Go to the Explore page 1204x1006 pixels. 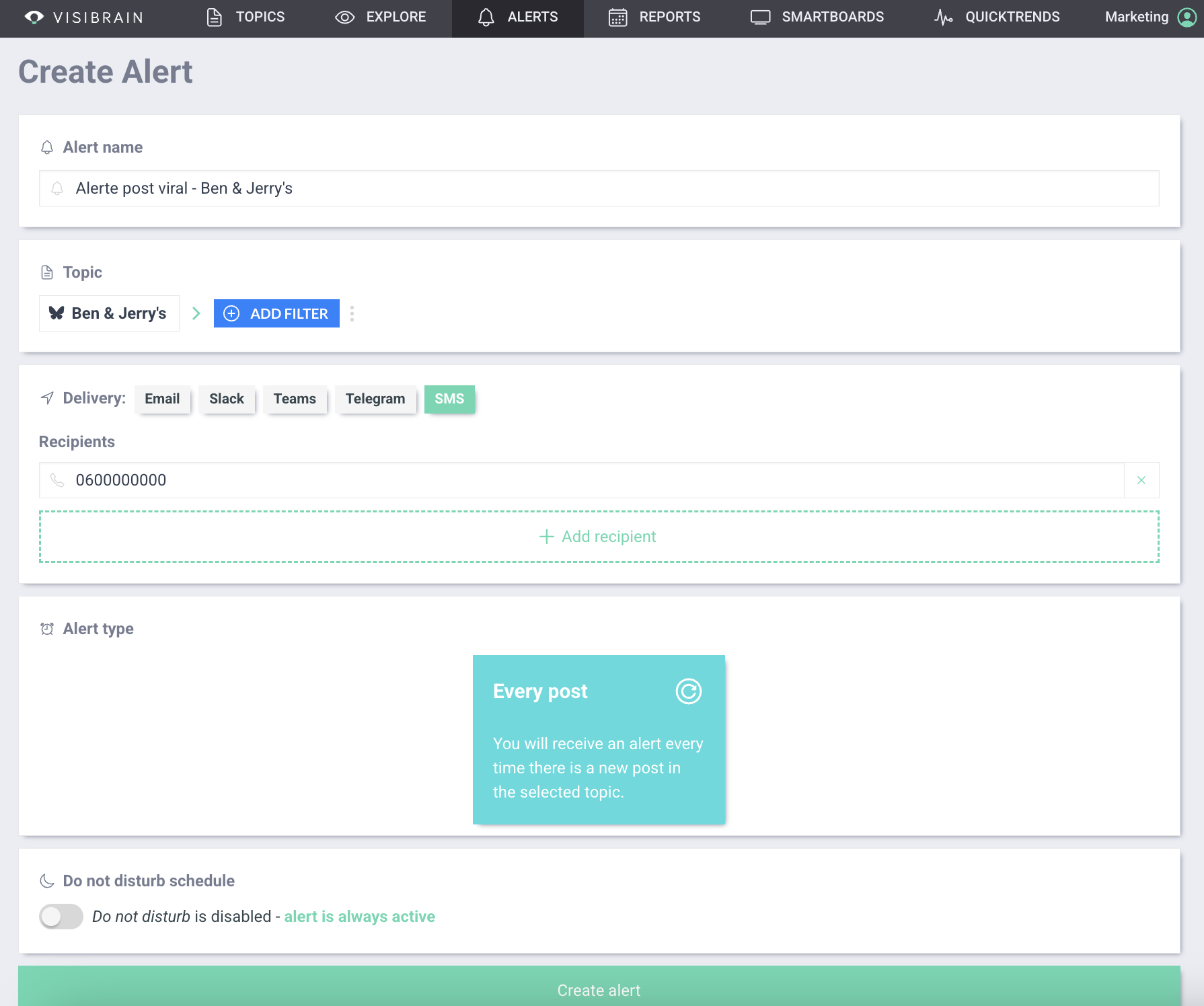[381, 17]
